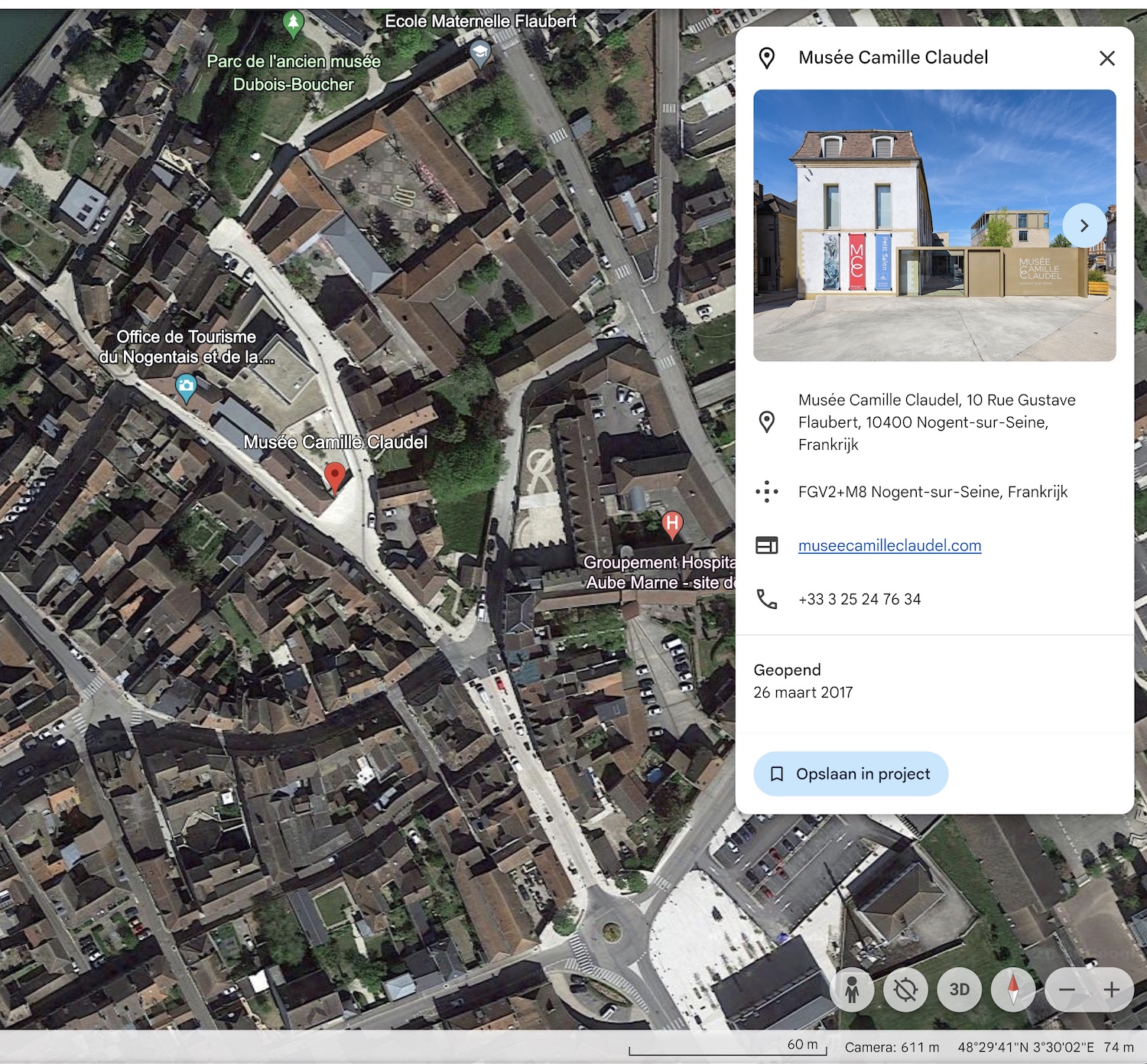Click the address 10 Rue Gustave Flaubert text
1147x1064 pixels.
point(937,422)
